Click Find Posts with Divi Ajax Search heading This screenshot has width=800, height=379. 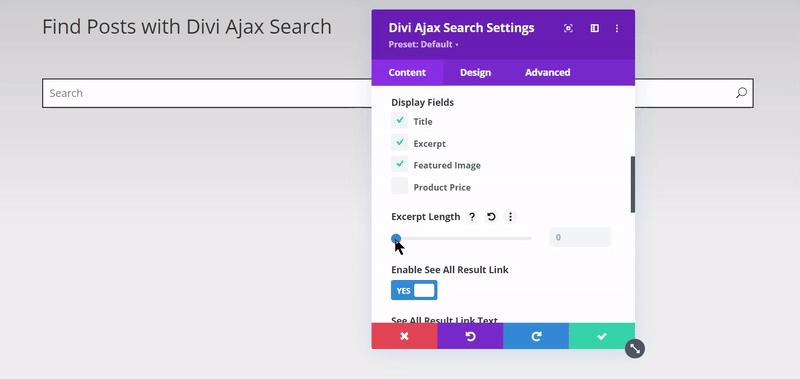click(187, 27)
